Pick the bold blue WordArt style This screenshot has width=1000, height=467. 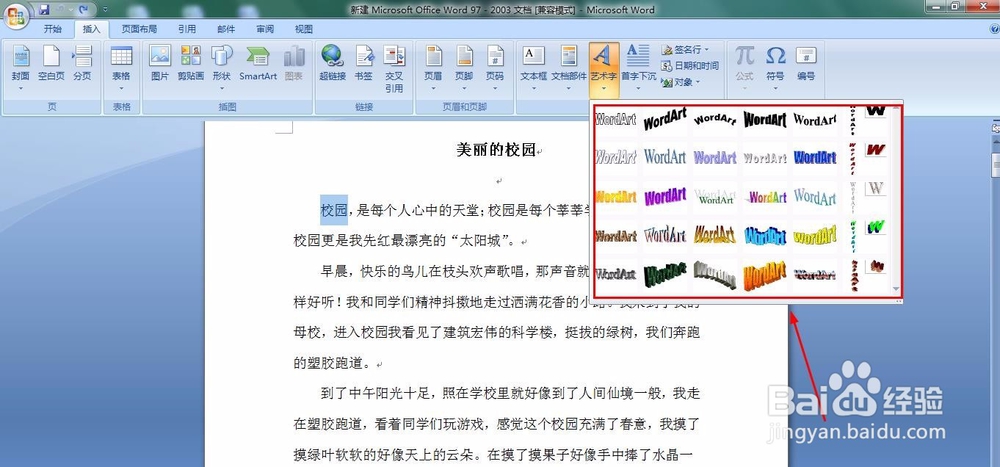point(814,157)
